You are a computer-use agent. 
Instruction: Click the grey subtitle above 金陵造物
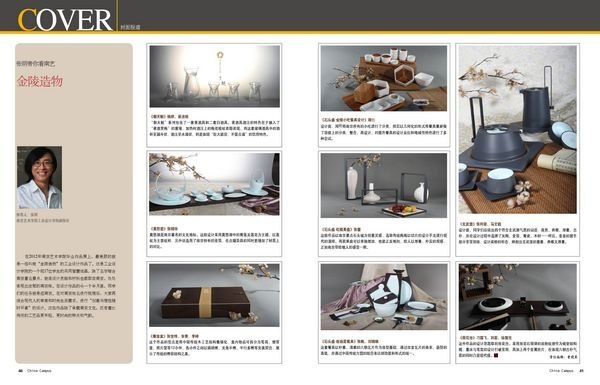[x=36, y=64]
